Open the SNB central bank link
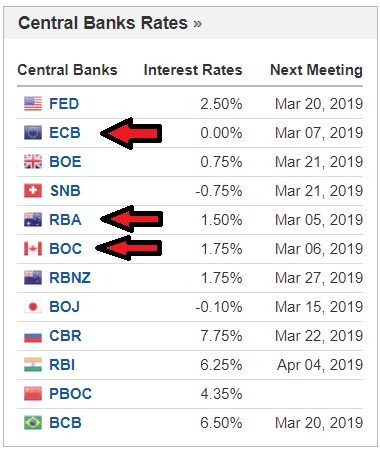The height and width of the screenshot is (451, 380). (x=65, y=191)
